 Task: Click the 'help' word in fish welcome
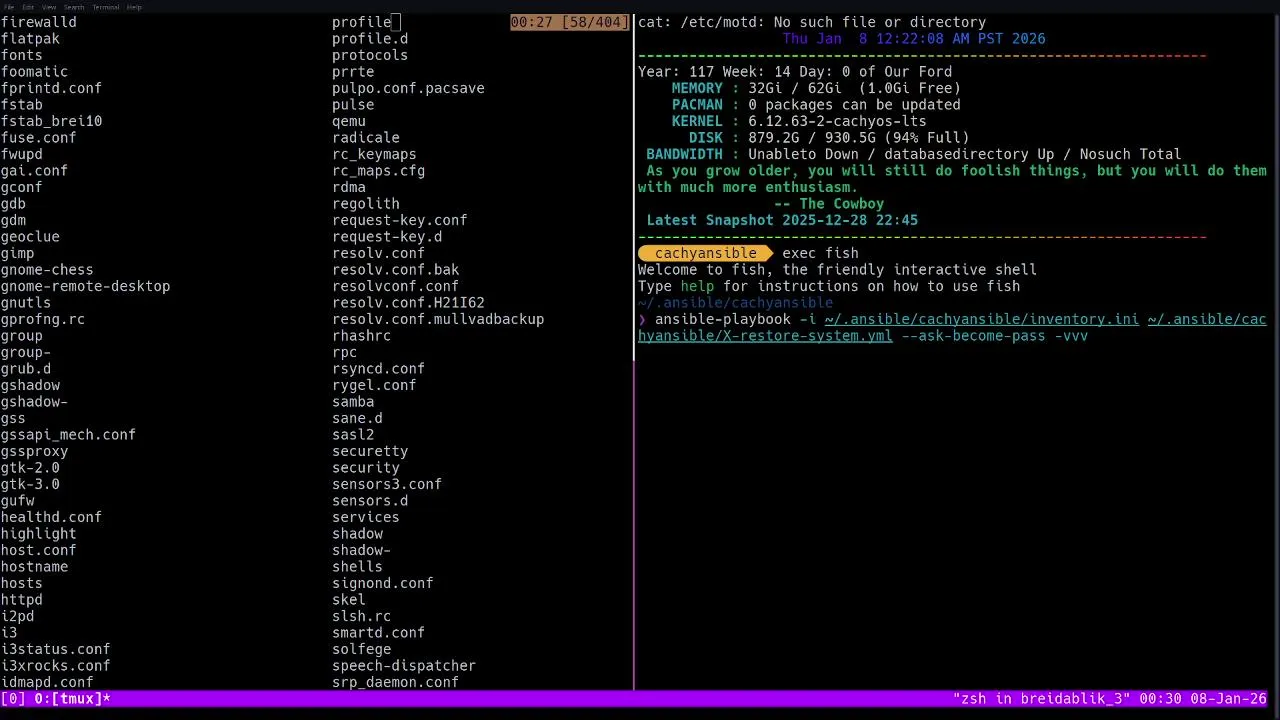pos(697,286)
